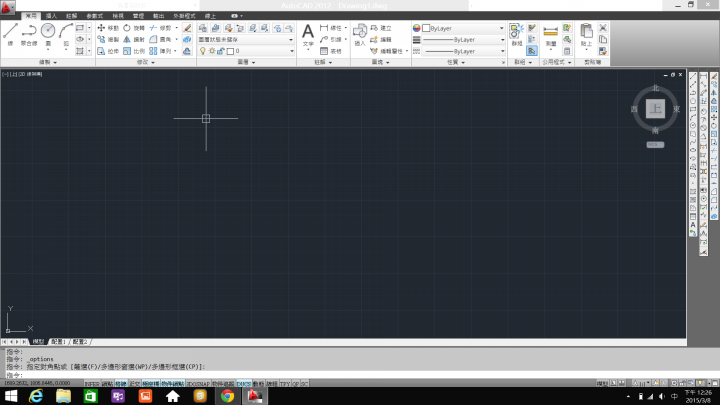Toggle layer freeze sun icon
The image size is (720, 405).
click(x=212, y=51)
